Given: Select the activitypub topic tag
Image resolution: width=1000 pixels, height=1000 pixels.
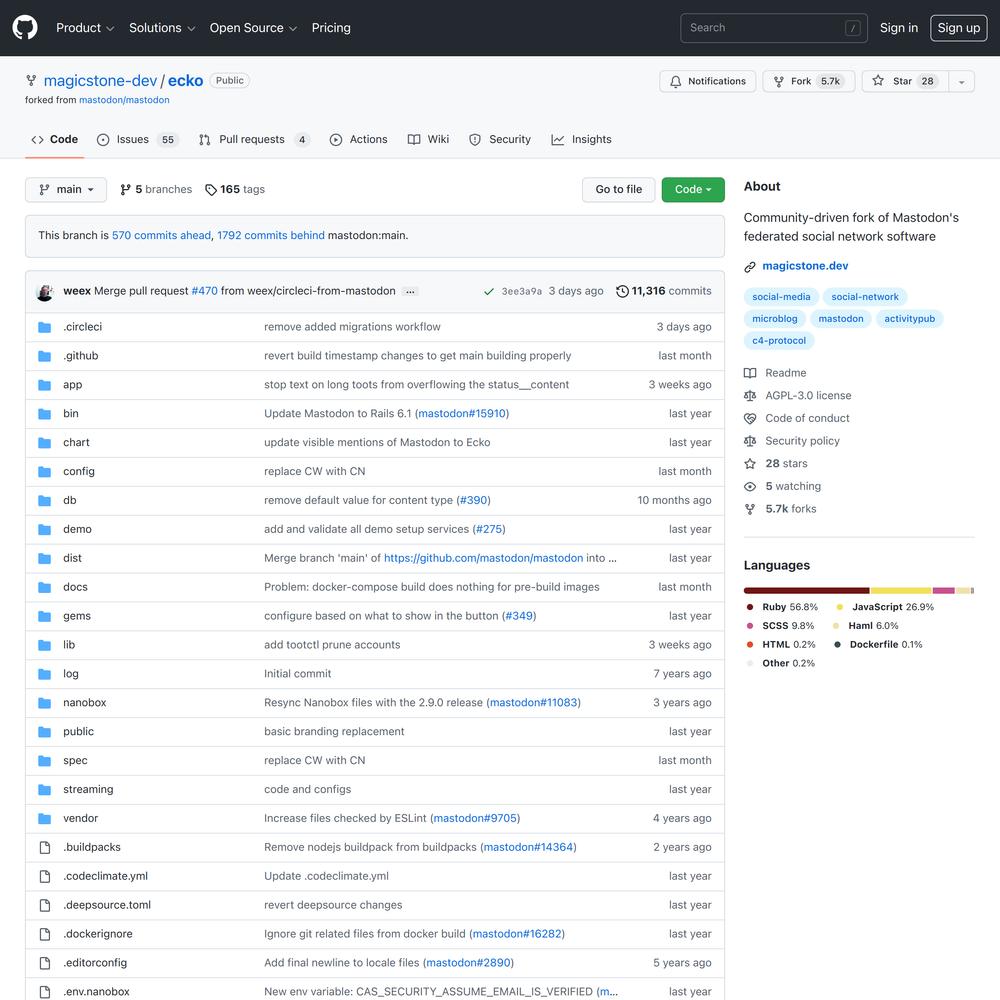Looking at the screenshot, I should [x=909, y=319].
